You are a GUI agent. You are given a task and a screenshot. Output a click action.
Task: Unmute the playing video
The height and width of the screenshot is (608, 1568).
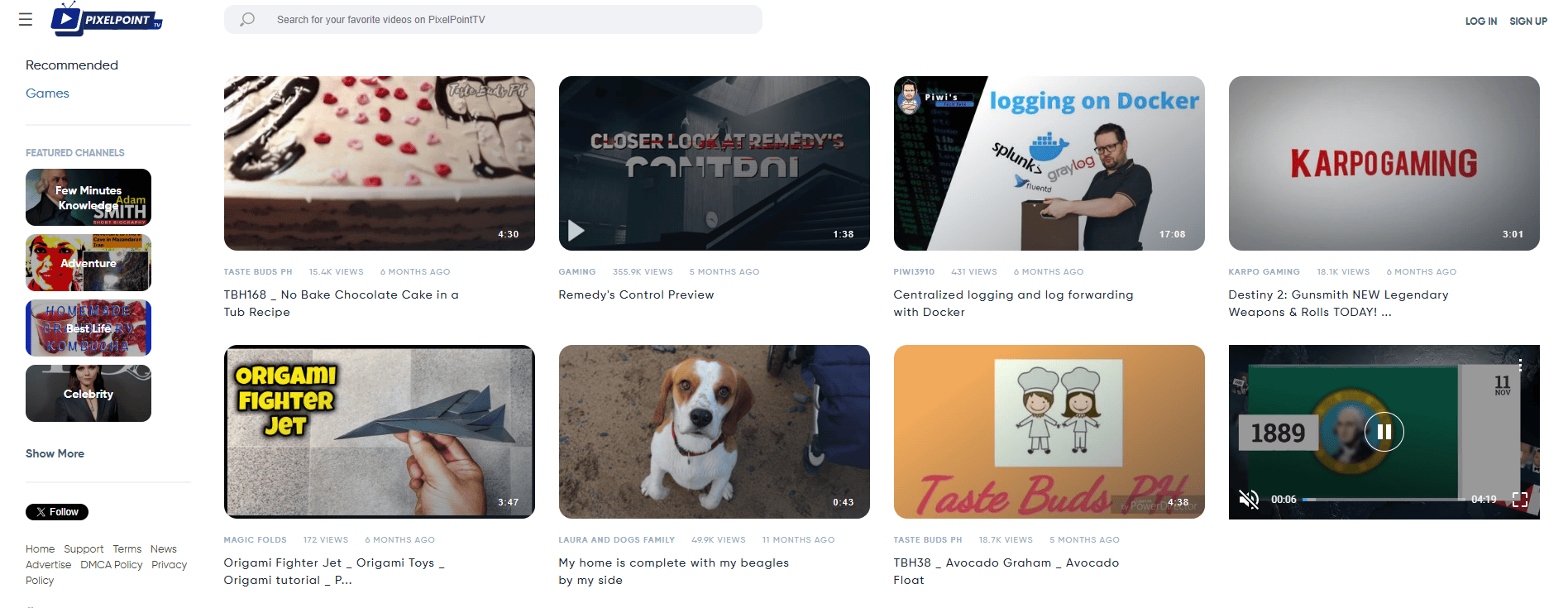(x=1248, y=499)
